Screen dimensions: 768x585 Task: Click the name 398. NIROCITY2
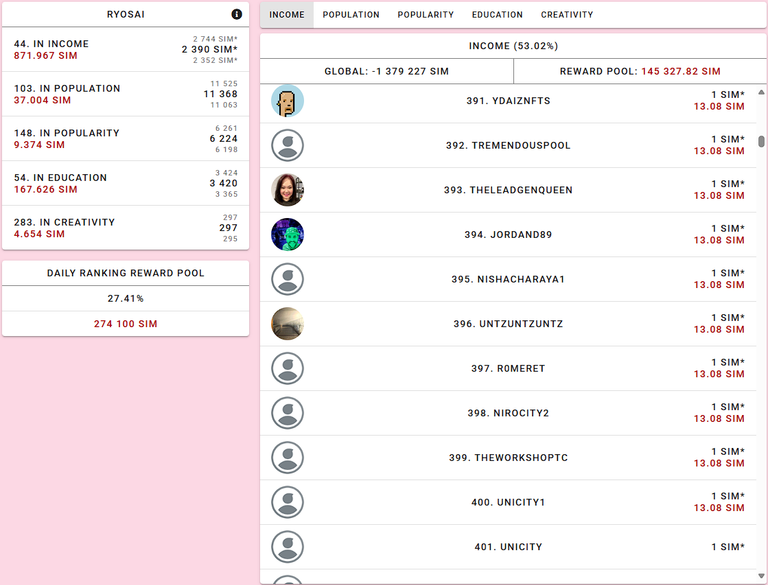click(508, 413)
